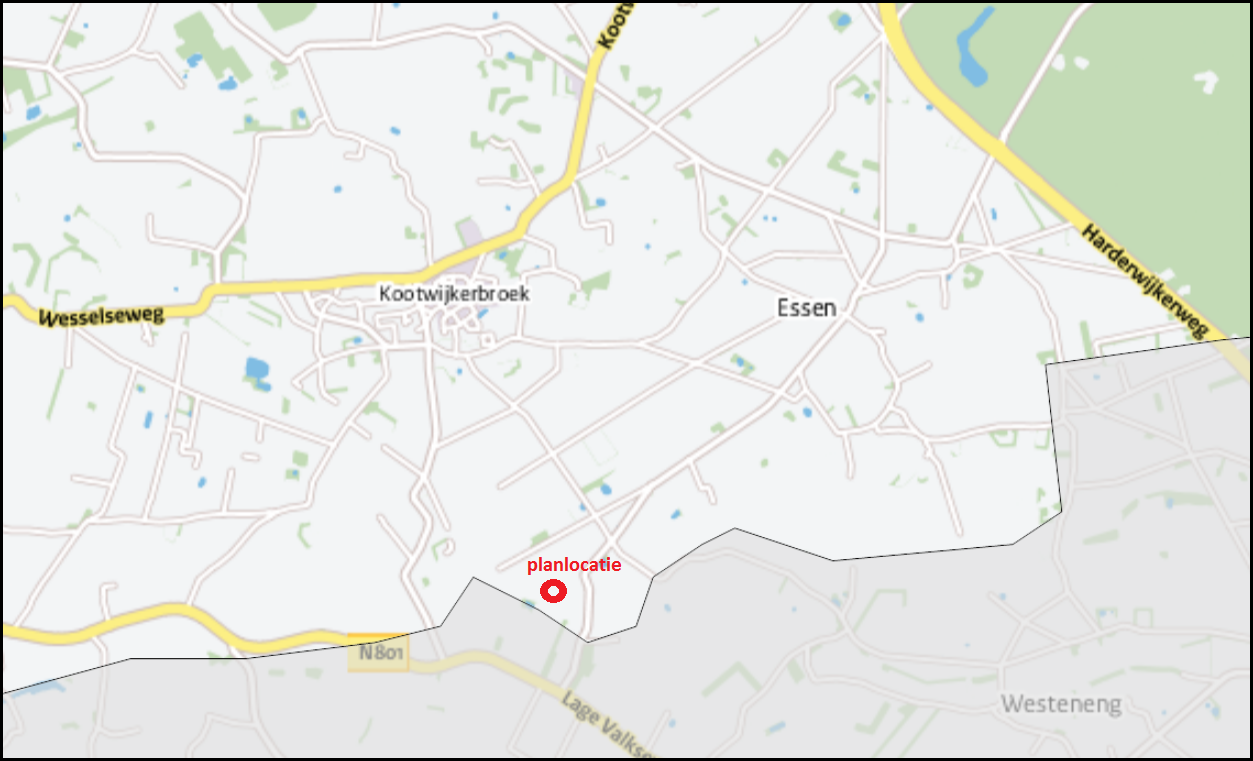Click the red planlocatie text label
The image size is (1253, 761).
574,564
